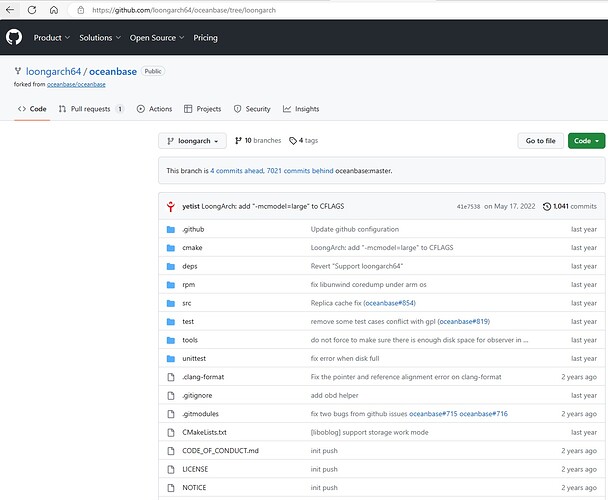Switch to the Code tab
608x500 pixels.
pos(32,109)
